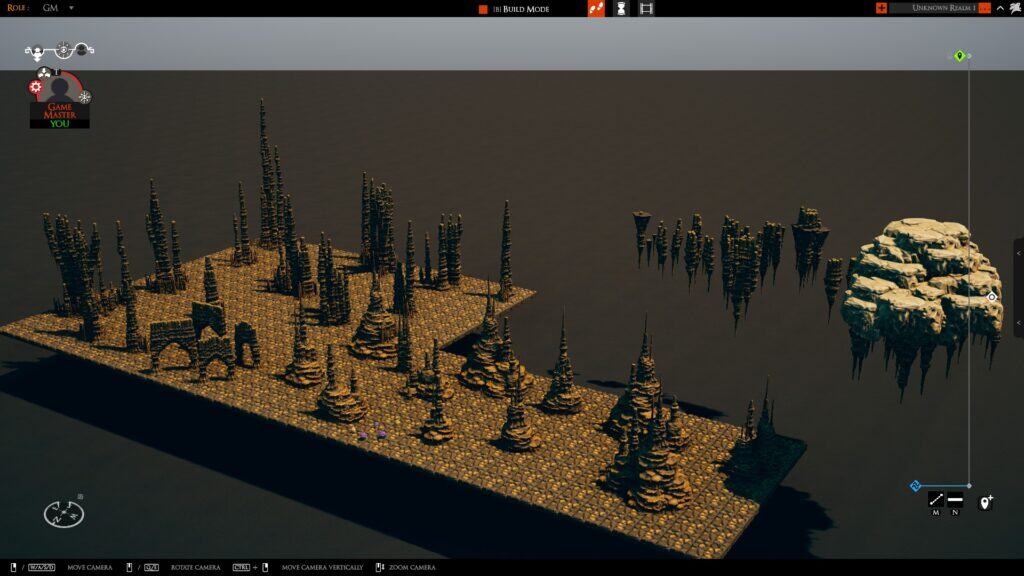Click the green location marker atop height bar
1024x576 pixels.
pos(959,56)
